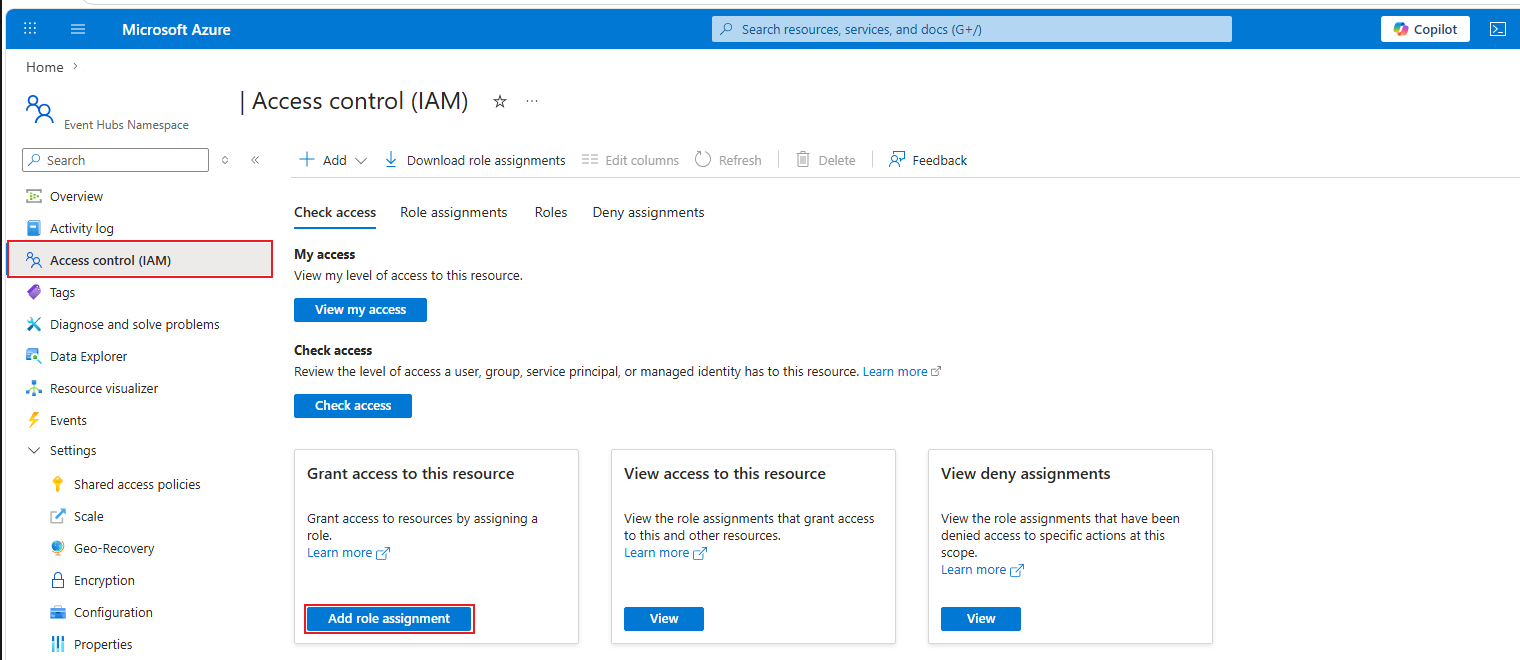Click the Geo-Recovery globe icon

tap(57, 548)
